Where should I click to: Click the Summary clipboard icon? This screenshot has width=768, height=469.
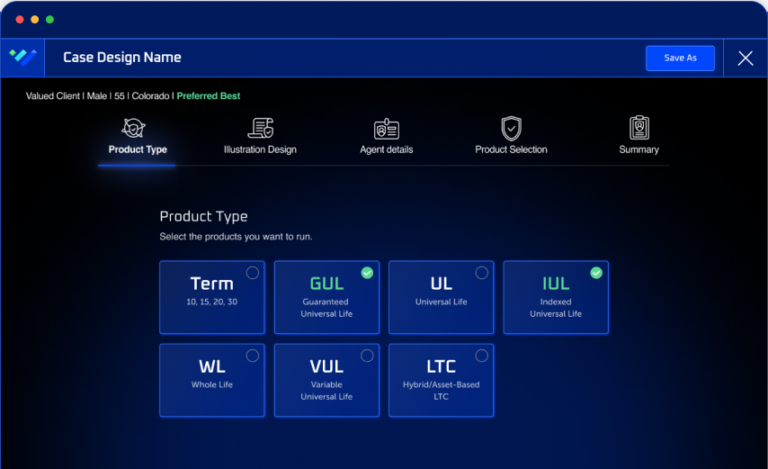(639, 128)
